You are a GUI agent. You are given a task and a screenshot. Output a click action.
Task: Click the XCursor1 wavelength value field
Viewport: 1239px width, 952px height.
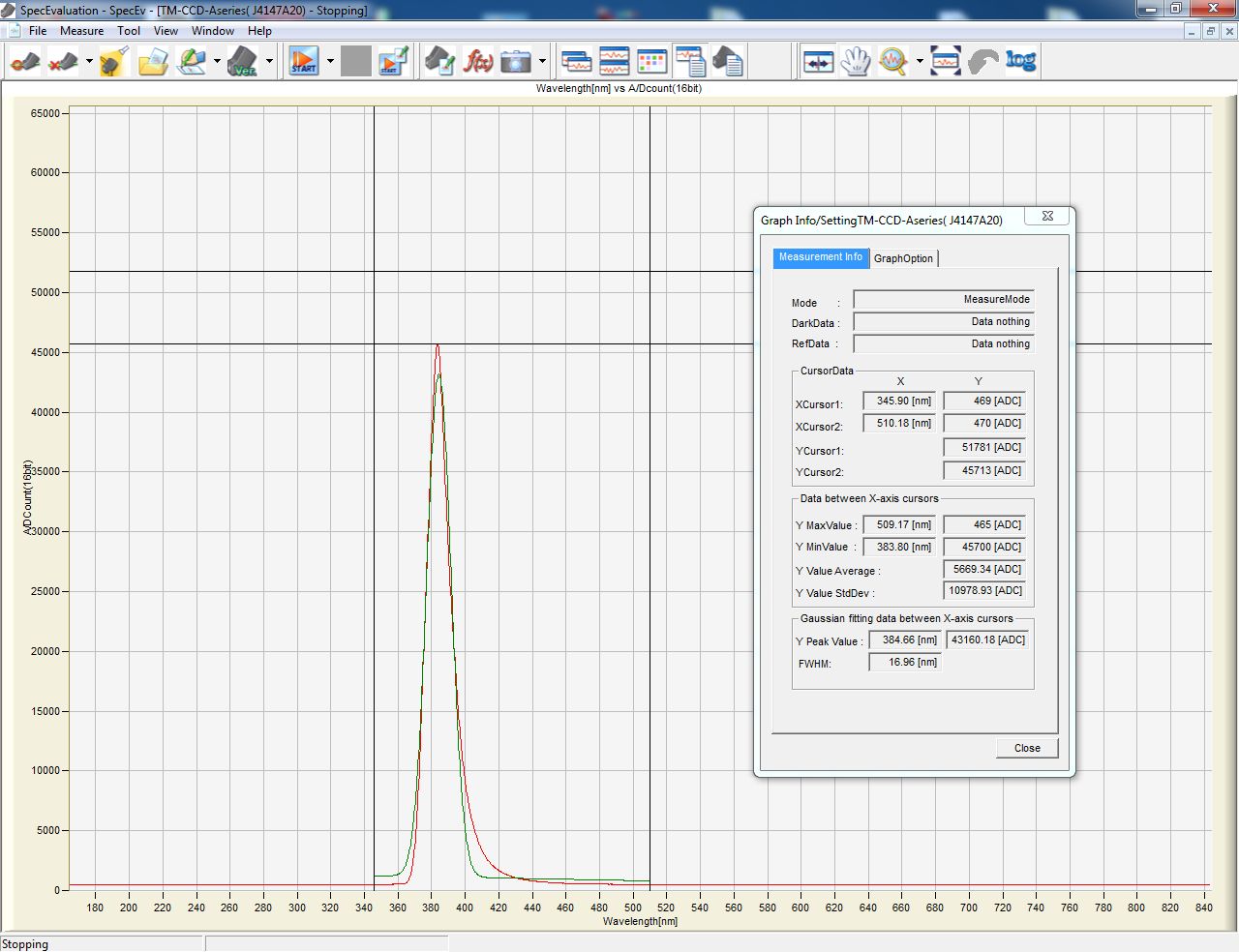899,401
